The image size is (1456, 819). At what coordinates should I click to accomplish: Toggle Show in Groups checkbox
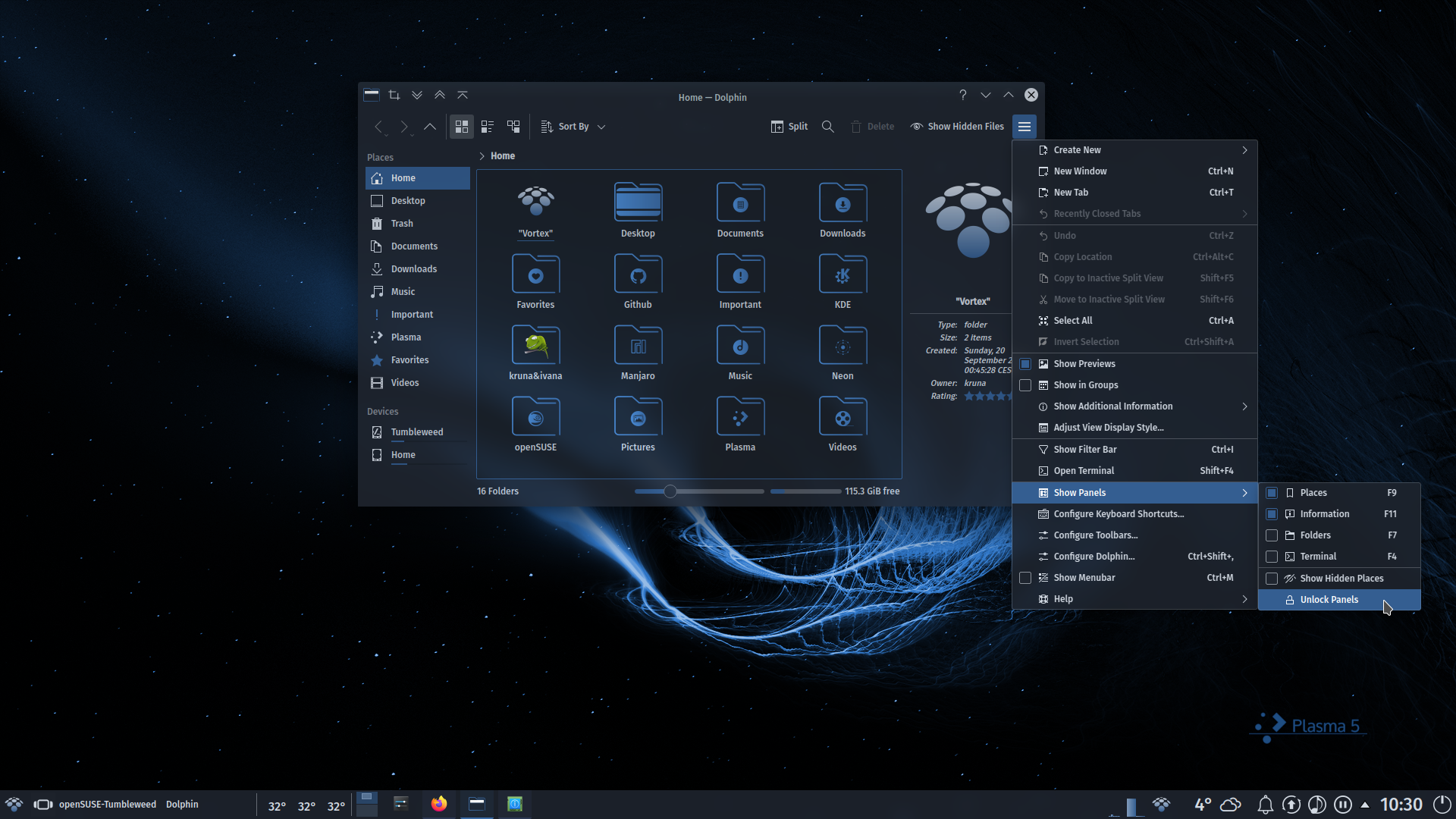click(1025, 385)
